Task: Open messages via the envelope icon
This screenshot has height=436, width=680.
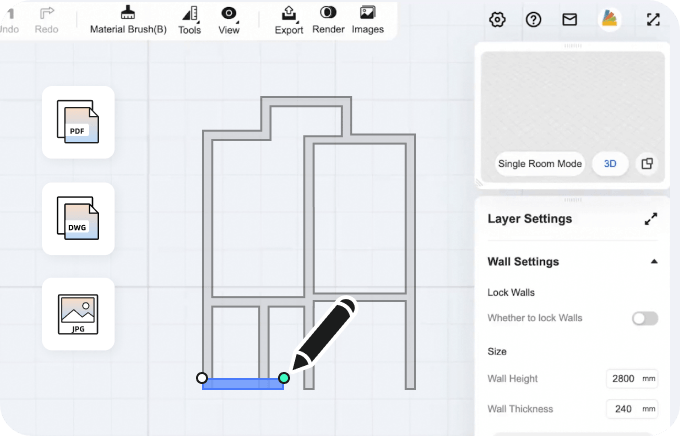Action: pos(569,20)
